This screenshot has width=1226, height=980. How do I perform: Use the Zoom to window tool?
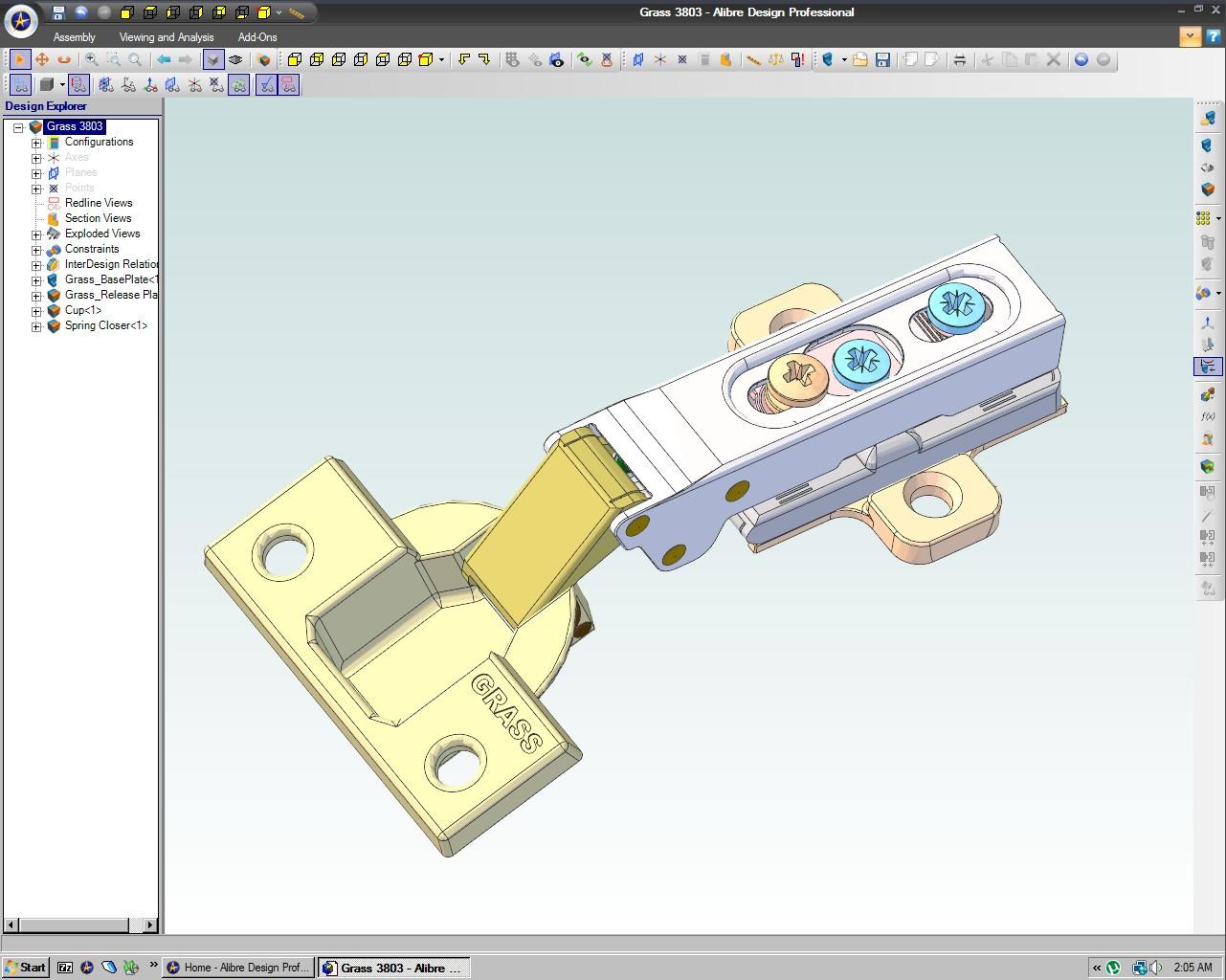114,59
